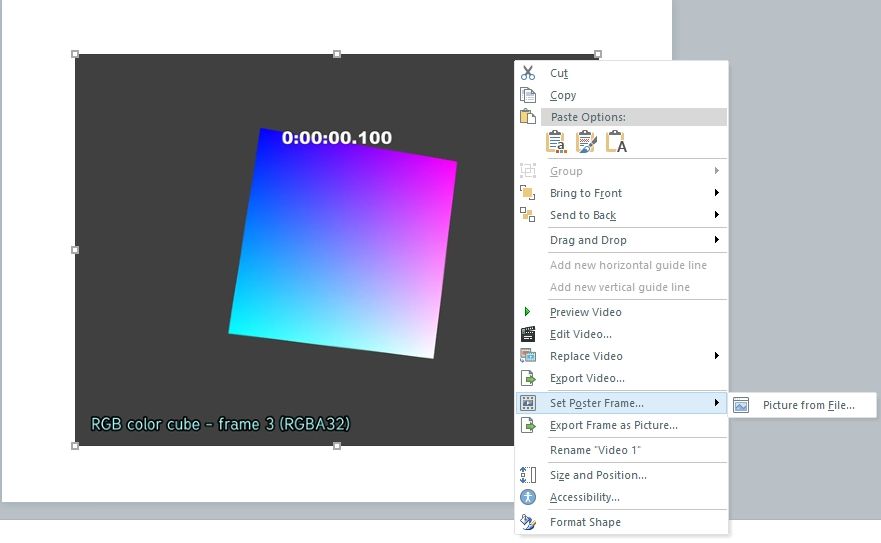The image size is (881, 543).
Task: Click the video's top-left resize handle
Action: [x=75, y=54]
